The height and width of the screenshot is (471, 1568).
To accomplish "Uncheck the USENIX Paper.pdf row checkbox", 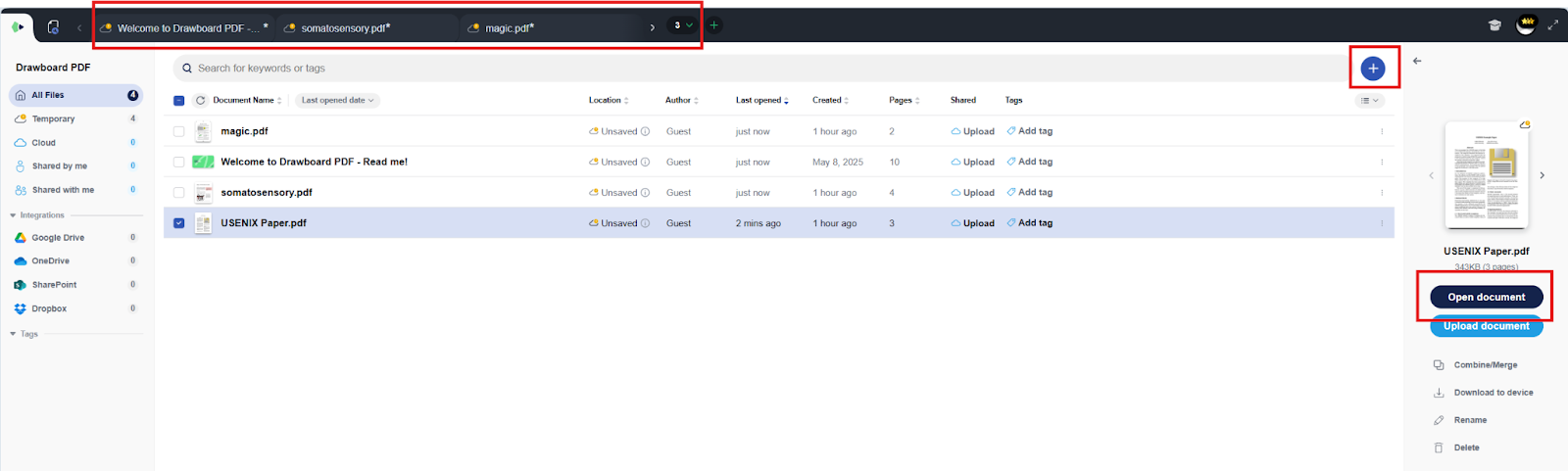I will [x=178, y=223].
